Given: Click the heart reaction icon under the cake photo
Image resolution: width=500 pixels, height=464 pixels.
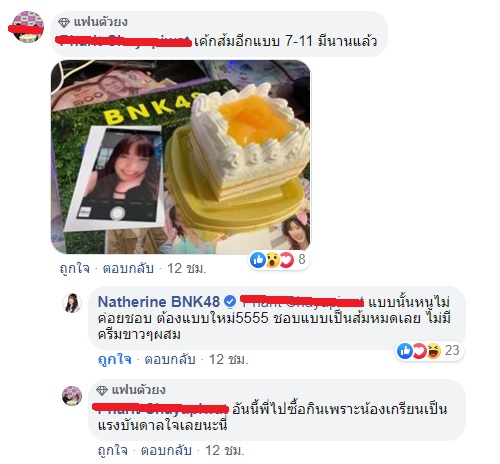Looking at the screenshot, I should click(286, 260).
